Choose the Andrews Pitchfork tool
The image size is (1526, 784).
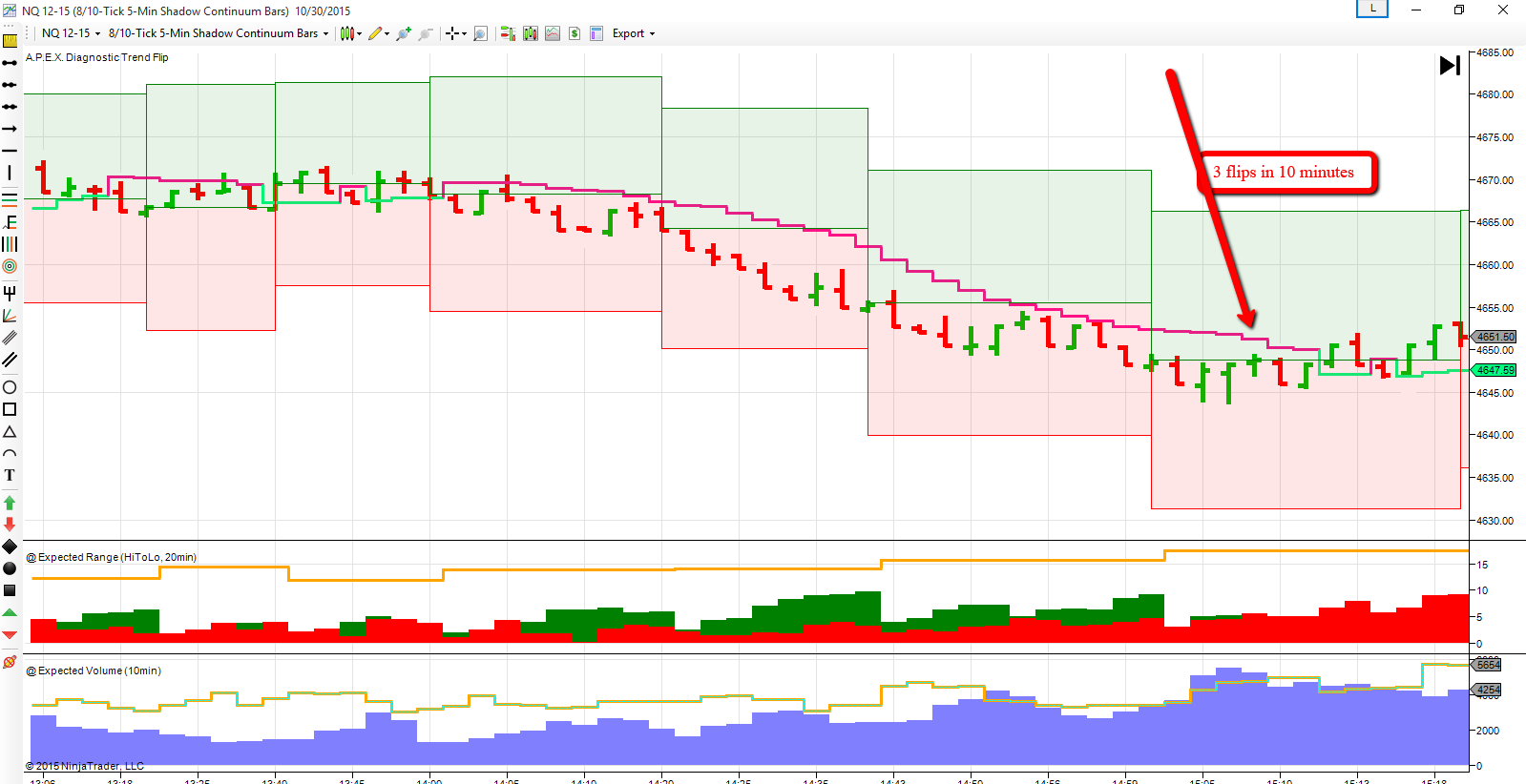[10, 293]
